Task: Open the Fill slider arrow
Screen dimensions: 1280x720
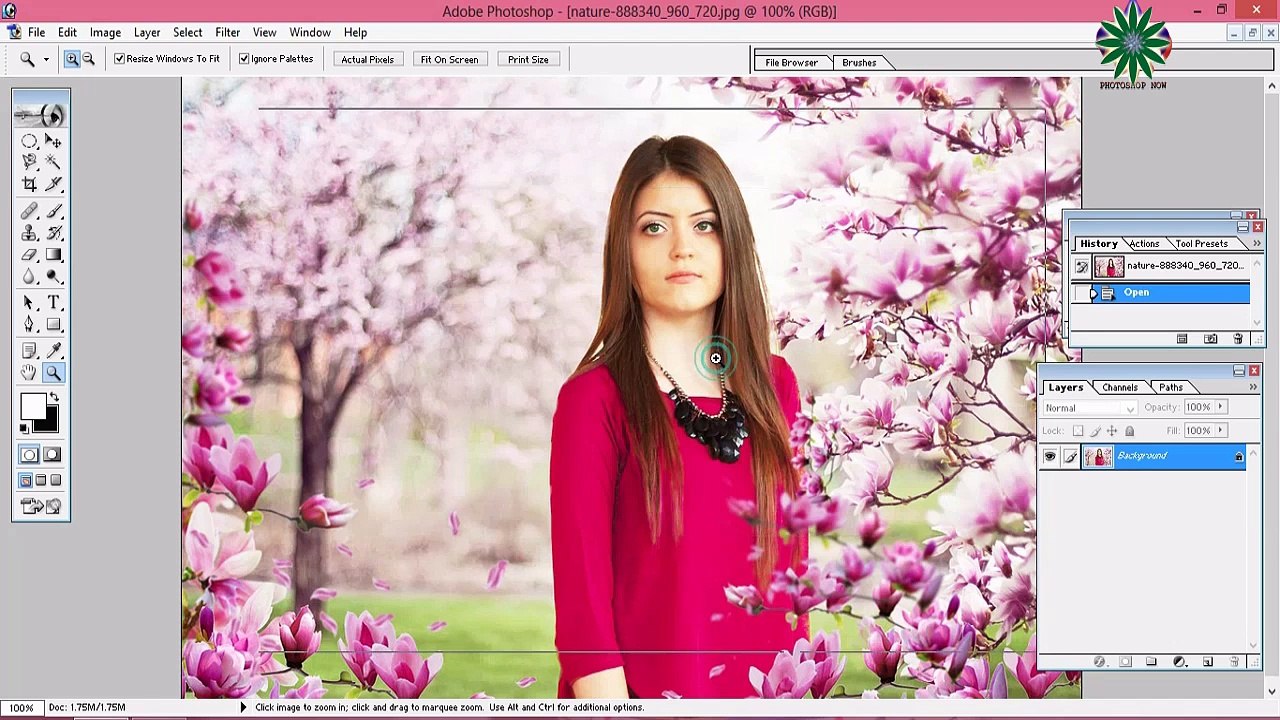Action: (1220, 430)
